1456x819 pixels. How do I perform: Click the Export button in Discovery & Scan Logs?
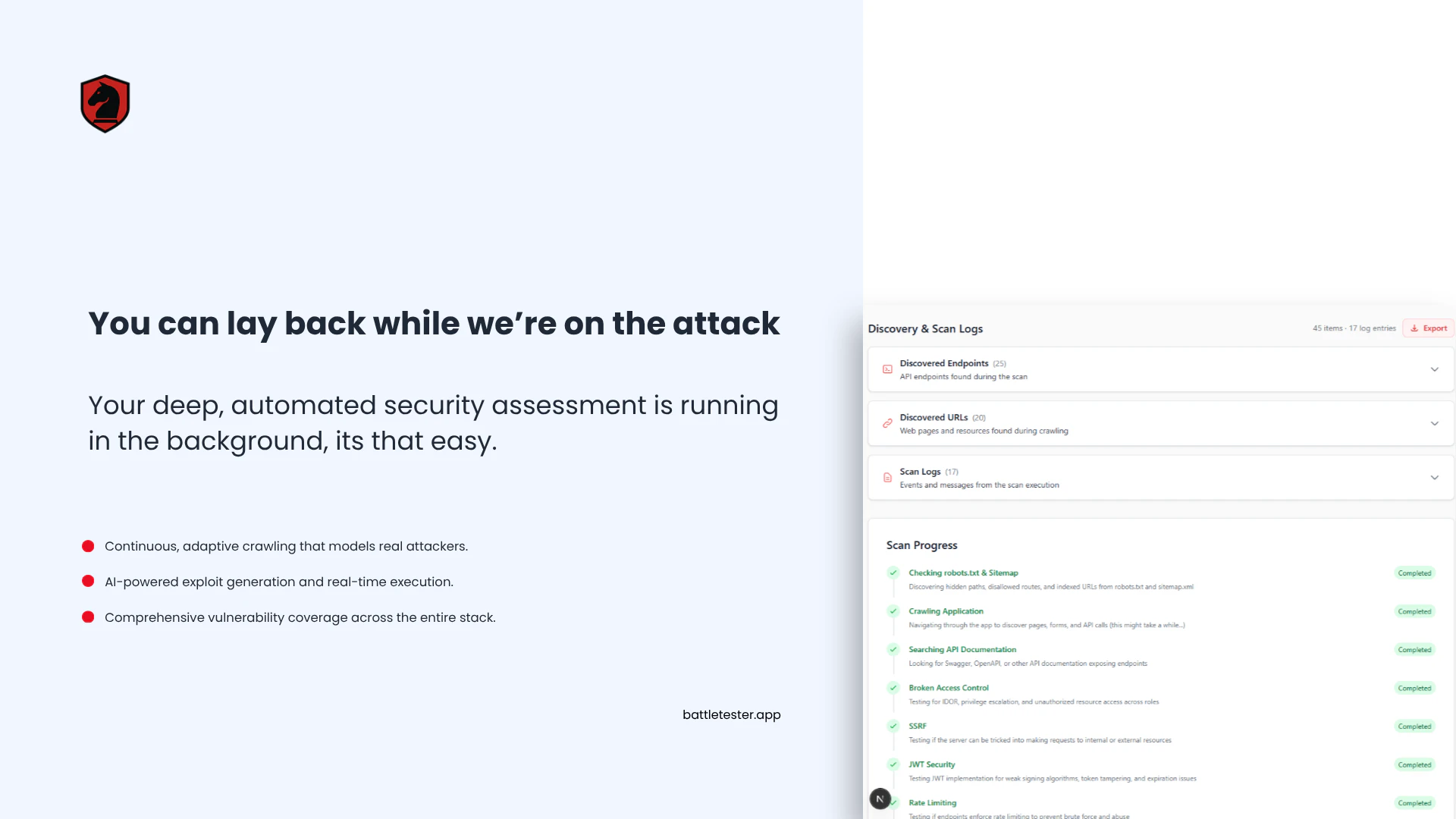pos(1429,328)
